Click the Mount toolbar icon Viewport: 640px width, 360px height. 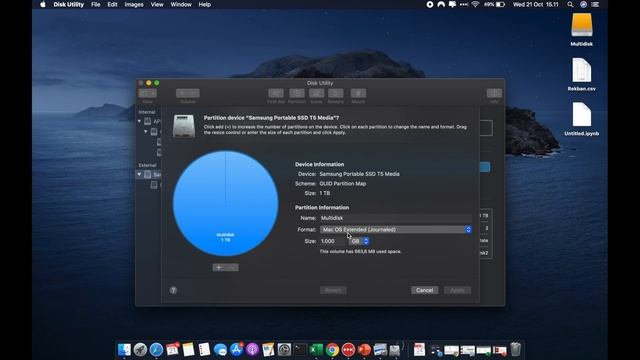pos(358,93)
